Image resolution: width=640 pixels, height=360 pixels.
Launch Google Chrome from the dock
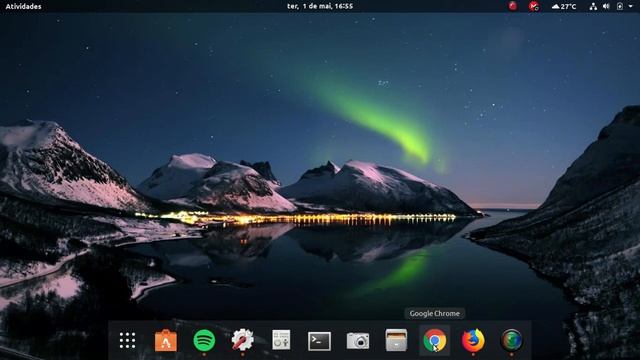point(434,340)
